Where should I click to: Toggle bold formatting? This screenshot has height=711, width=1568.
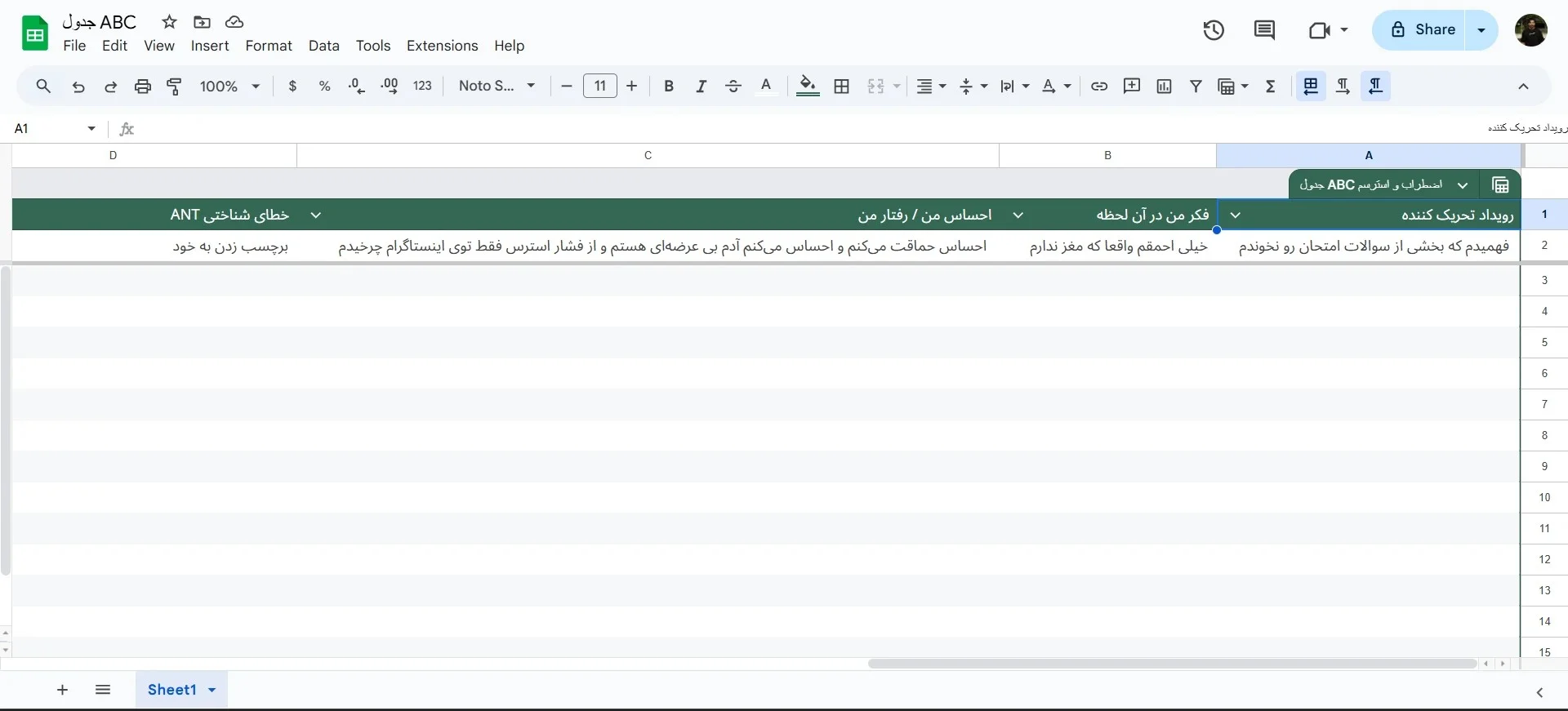pyautogui.click(x=669, y=86)
